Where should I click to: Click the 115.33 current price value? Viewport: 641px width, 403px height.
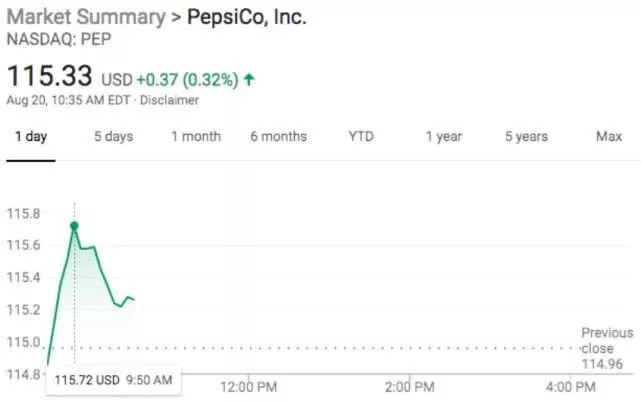(50, 75)
